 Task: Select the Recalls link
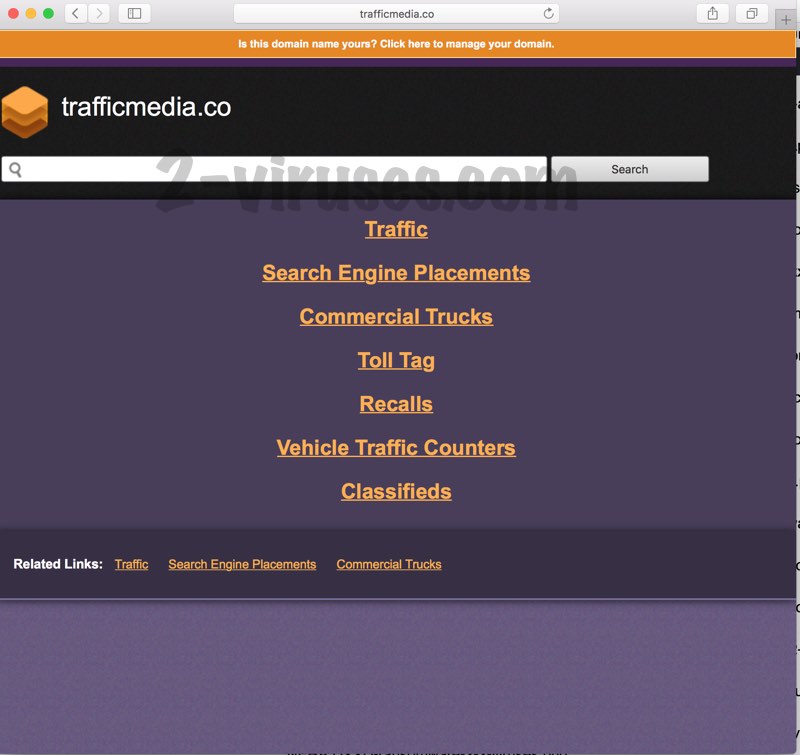[x=396, y=404]
